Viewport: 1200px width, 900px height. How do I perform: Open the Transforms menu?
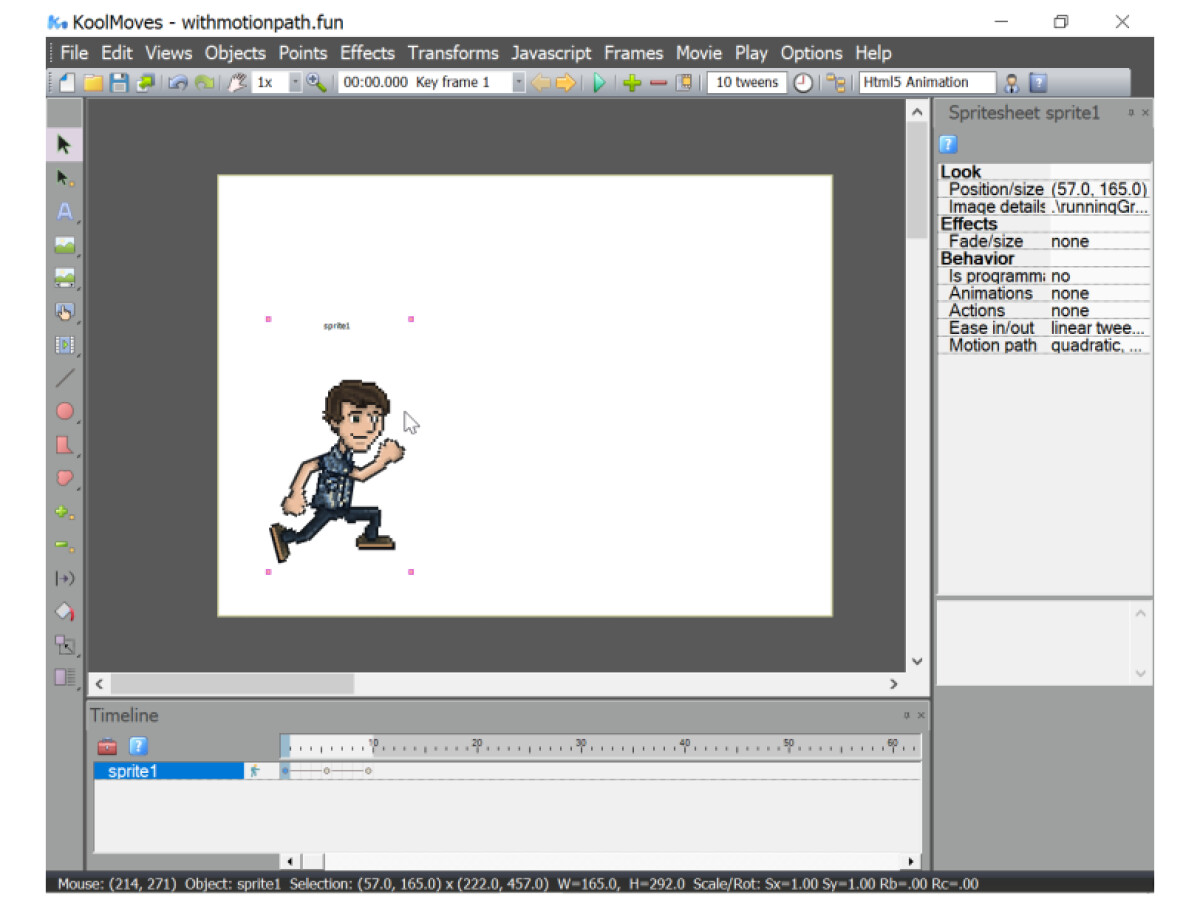coord(453,53)
